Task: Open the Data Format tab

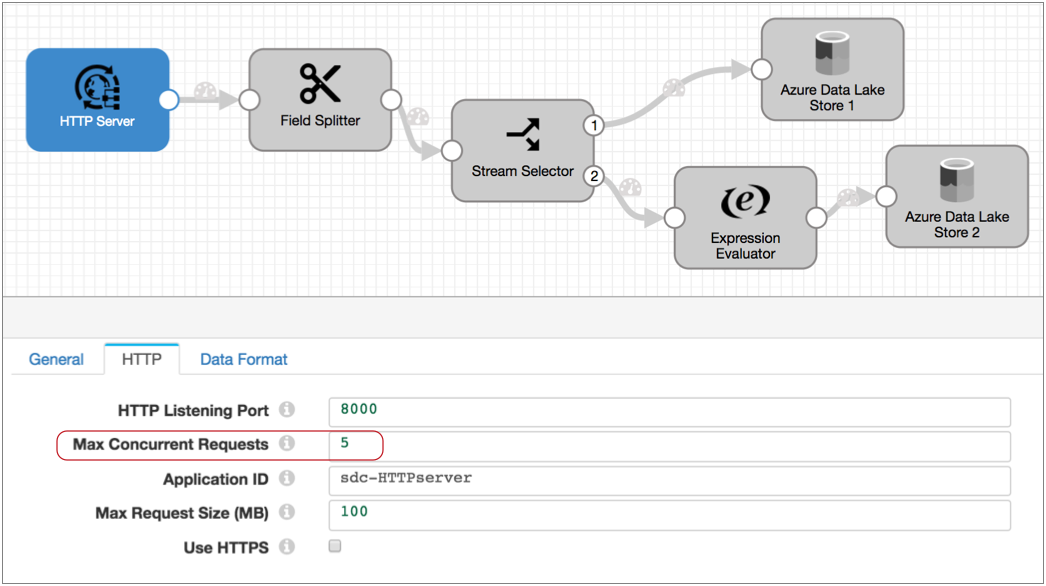Action: point(243,360)
